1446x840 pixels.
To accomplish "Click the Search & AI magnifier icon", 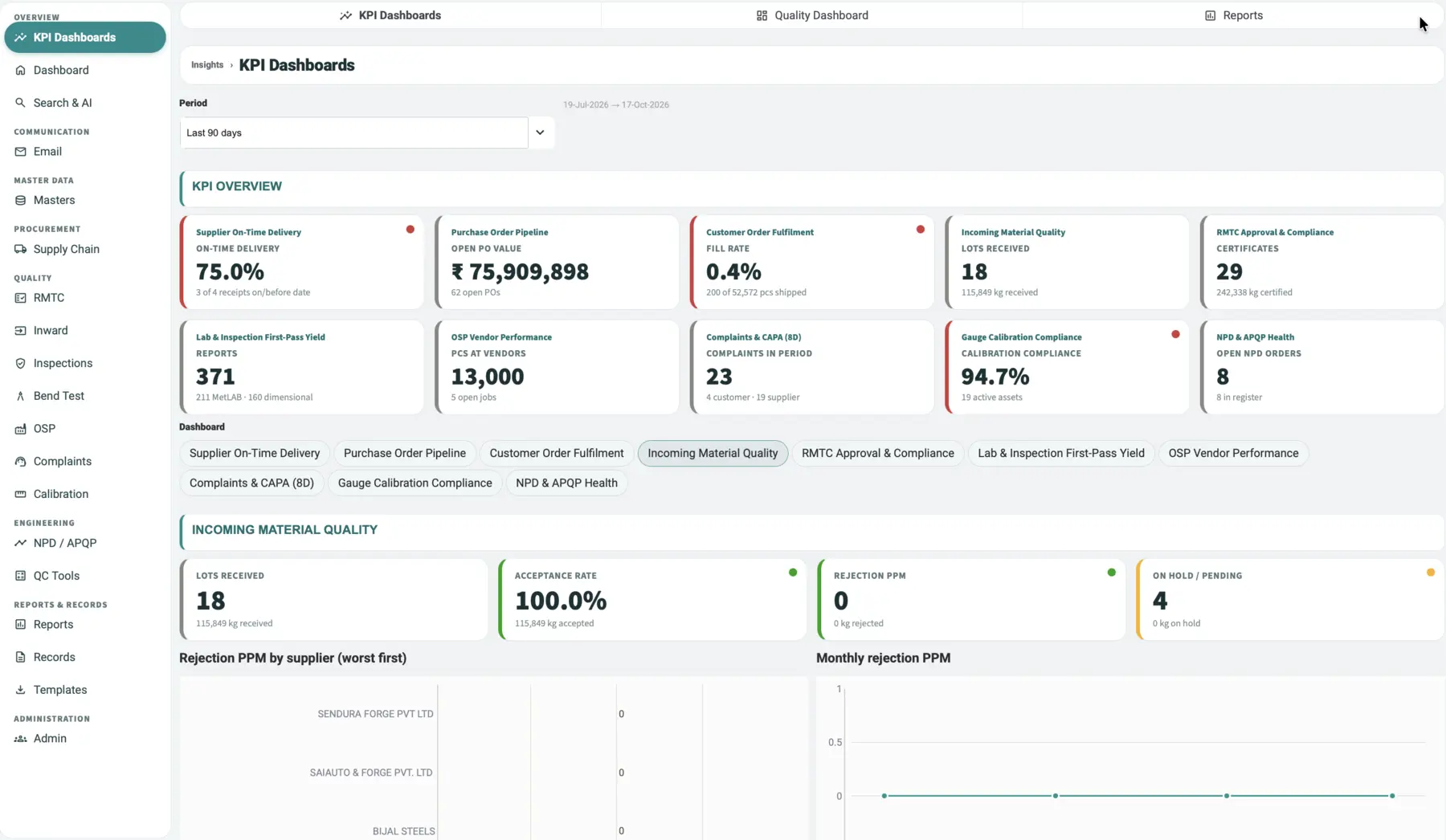I will pos(20,103).
